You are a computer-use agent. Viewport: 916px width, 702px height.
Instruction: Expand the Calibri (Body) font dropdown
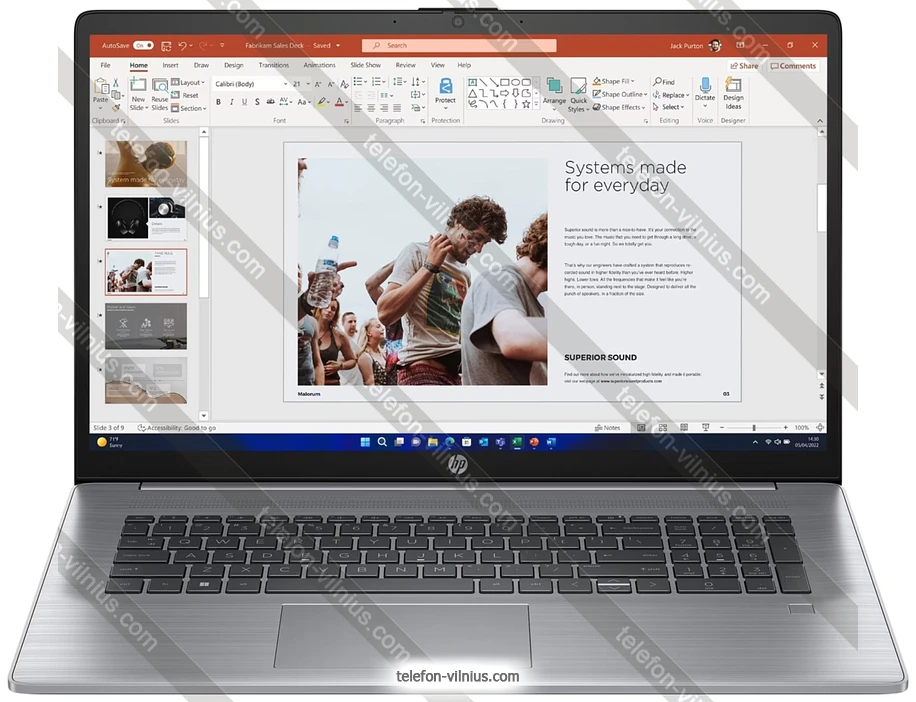[284, 84]
